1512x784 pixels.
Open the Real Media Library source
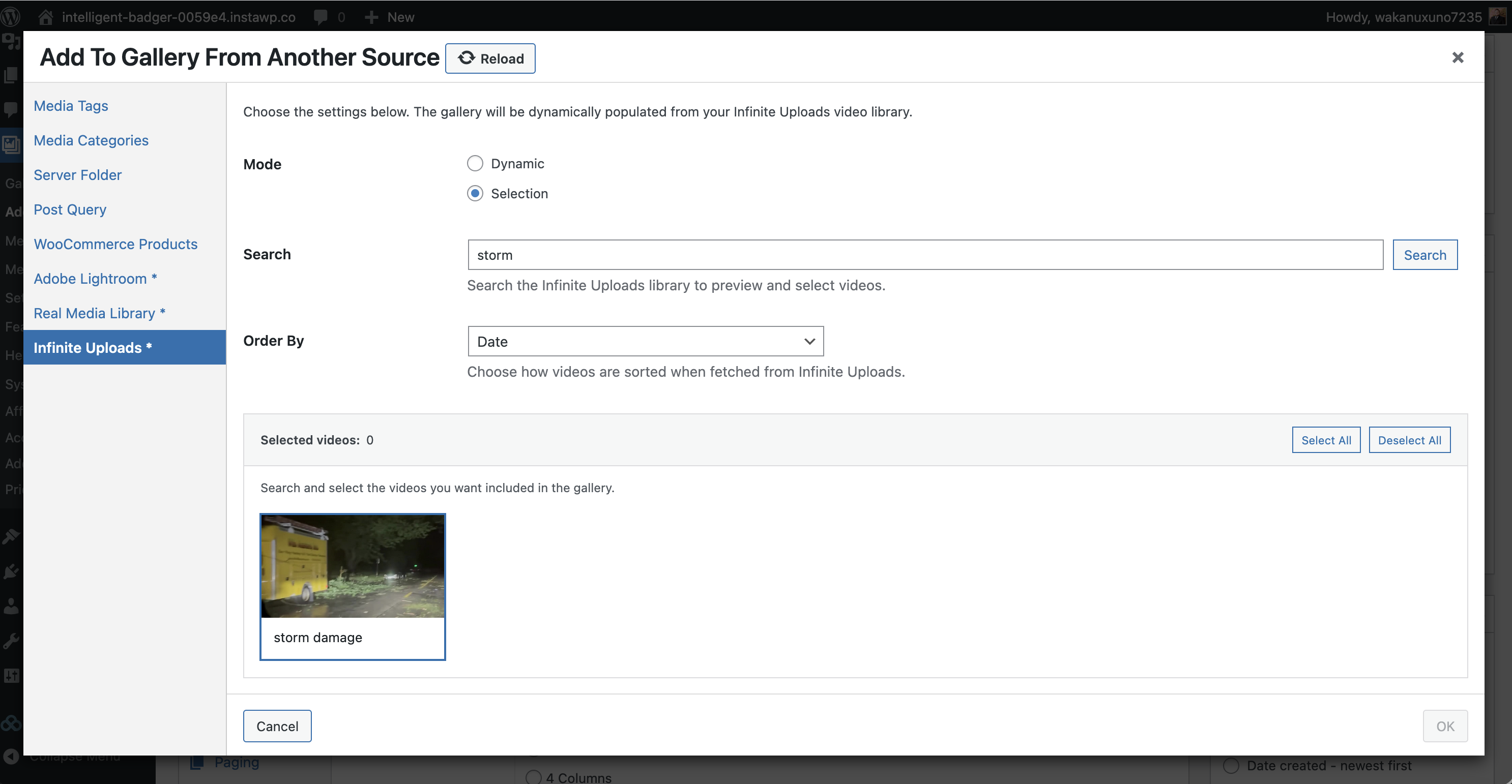tap(99, 313)
